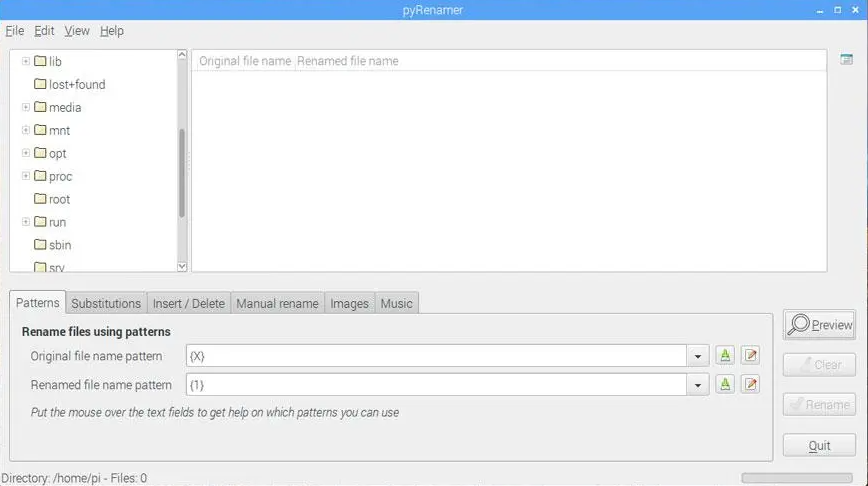Click the icon beside Original pattern dropdown
The width and height of the screenshot is (868, 486).
(x=725, y=355)
